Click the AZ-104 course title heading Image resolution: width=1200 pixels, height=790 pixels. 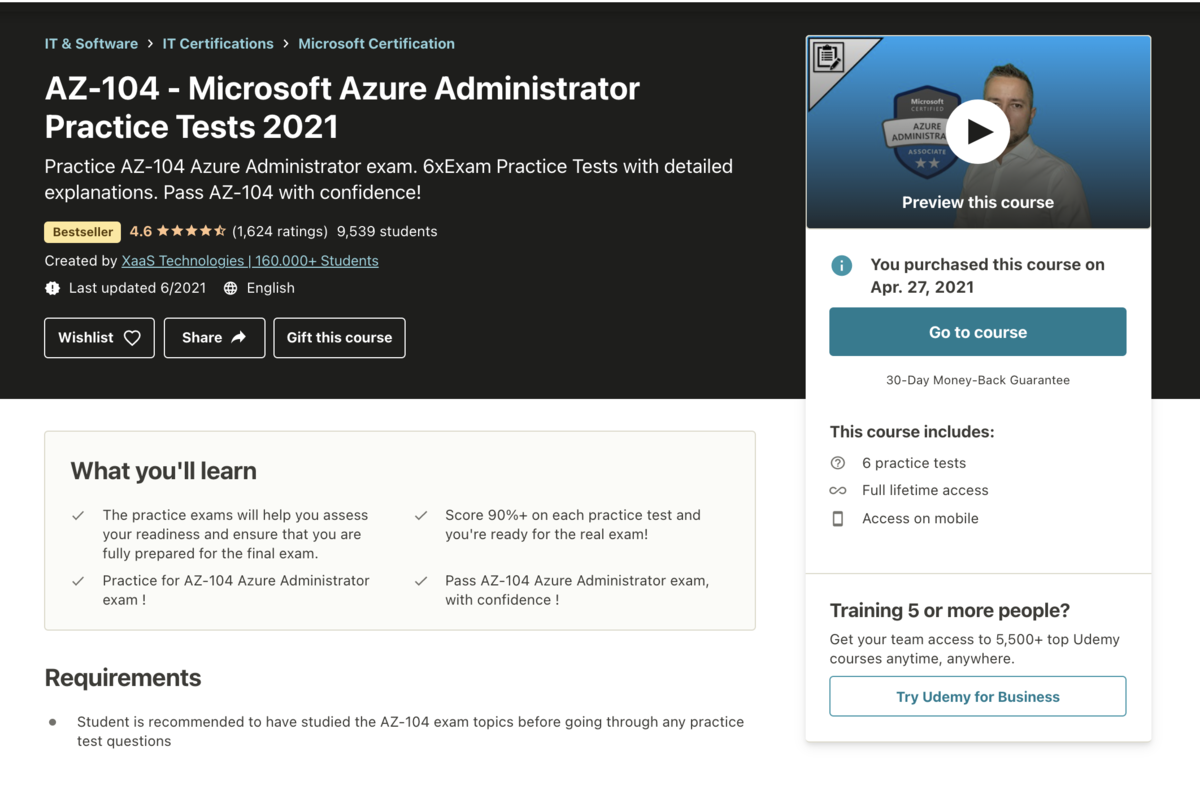[x=342, y=107]
